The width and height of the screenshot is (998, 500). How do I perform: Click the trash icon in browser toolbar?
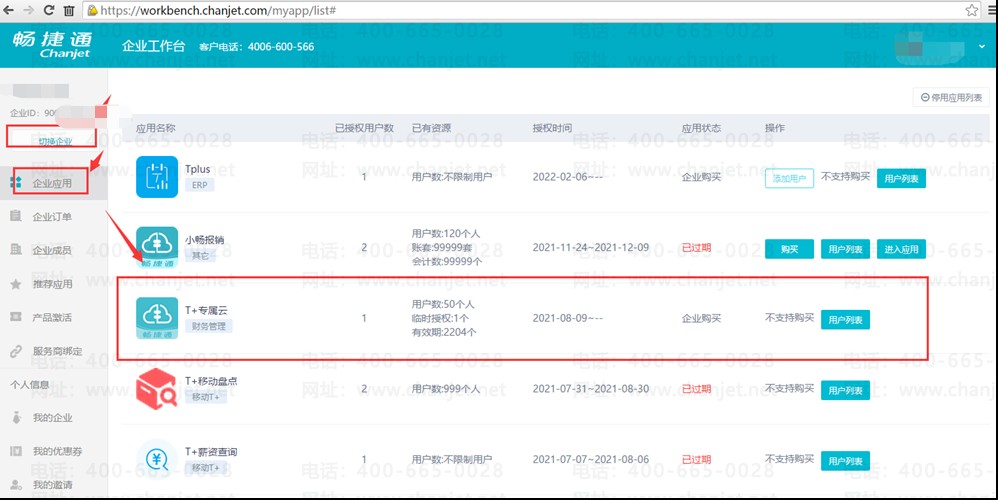pyautogui.click(x=69, y=11)
